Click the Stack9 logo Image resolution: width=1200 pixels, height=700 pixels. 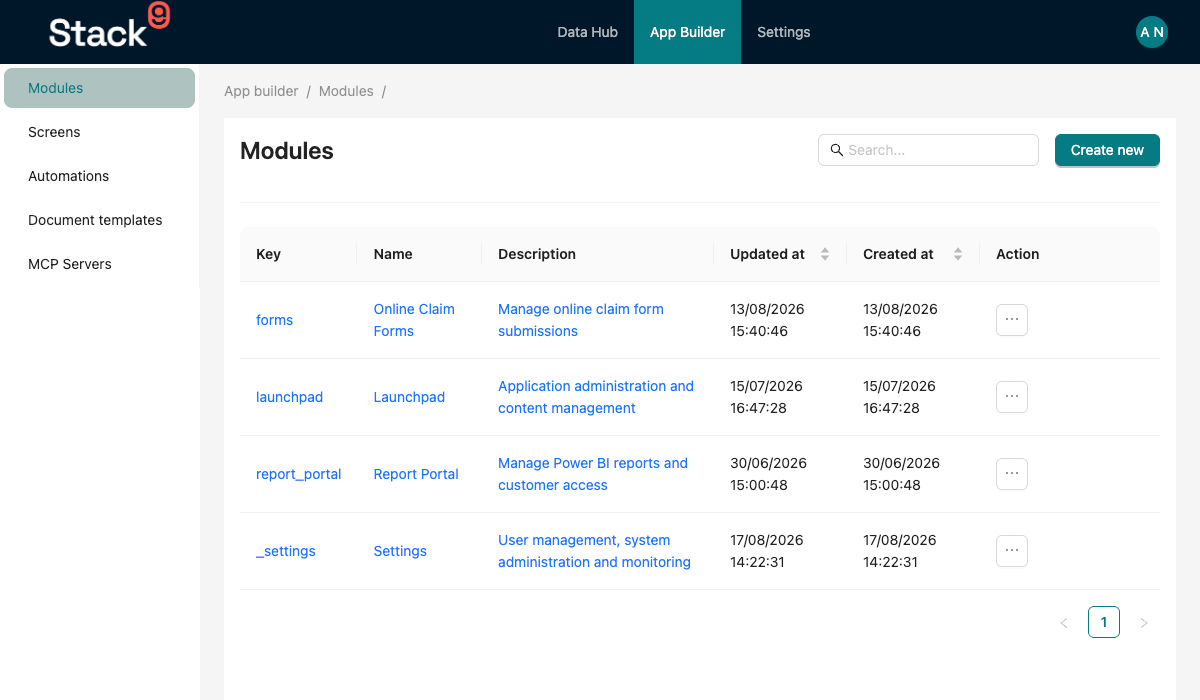109,27
